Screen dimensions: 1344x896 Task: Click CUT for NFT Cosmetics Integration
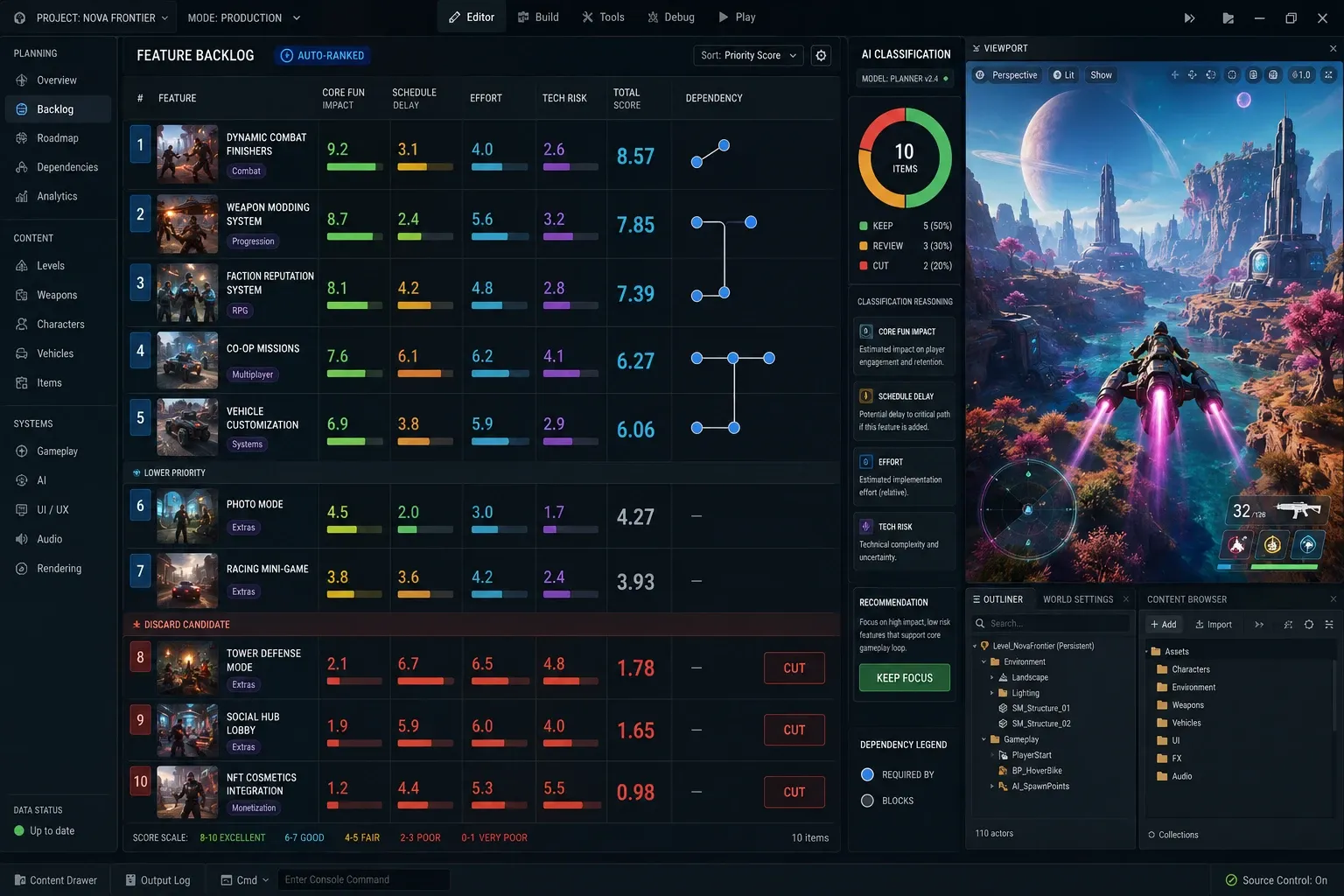click(x=794, y=792)
